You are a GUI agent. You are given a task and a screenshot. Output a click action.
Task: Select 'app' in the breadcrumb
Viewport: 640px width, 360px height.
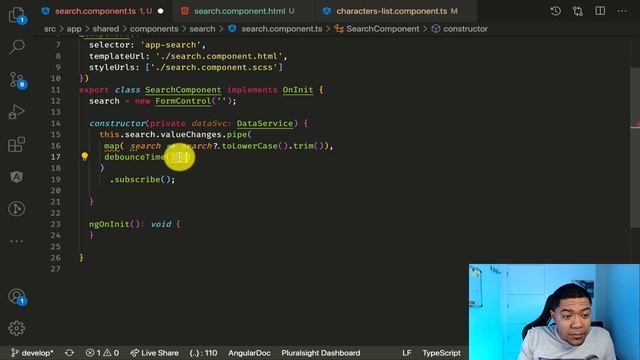[x=74, y=29]
